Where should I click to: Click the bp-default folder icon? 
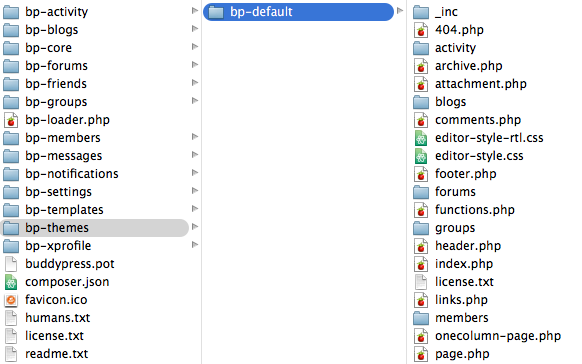(216, 12)
